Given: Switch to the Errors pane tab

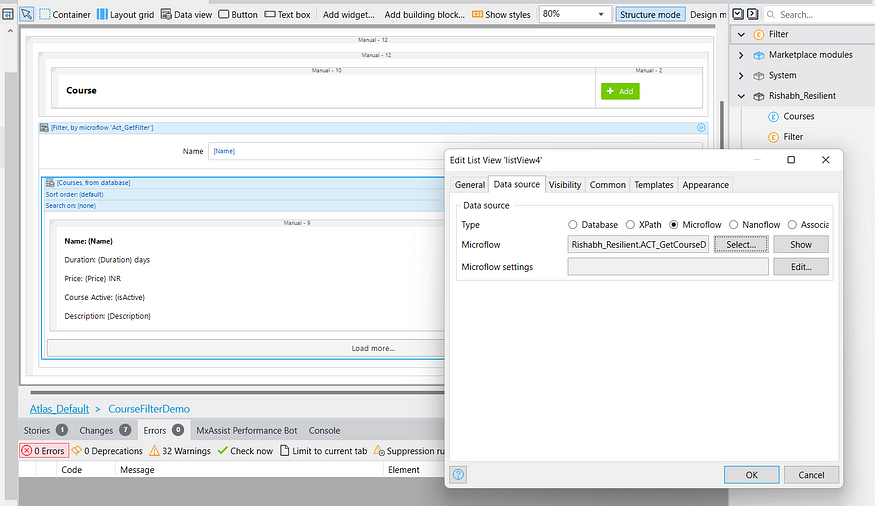Looking at the screenshot, I should coord(163,430).
